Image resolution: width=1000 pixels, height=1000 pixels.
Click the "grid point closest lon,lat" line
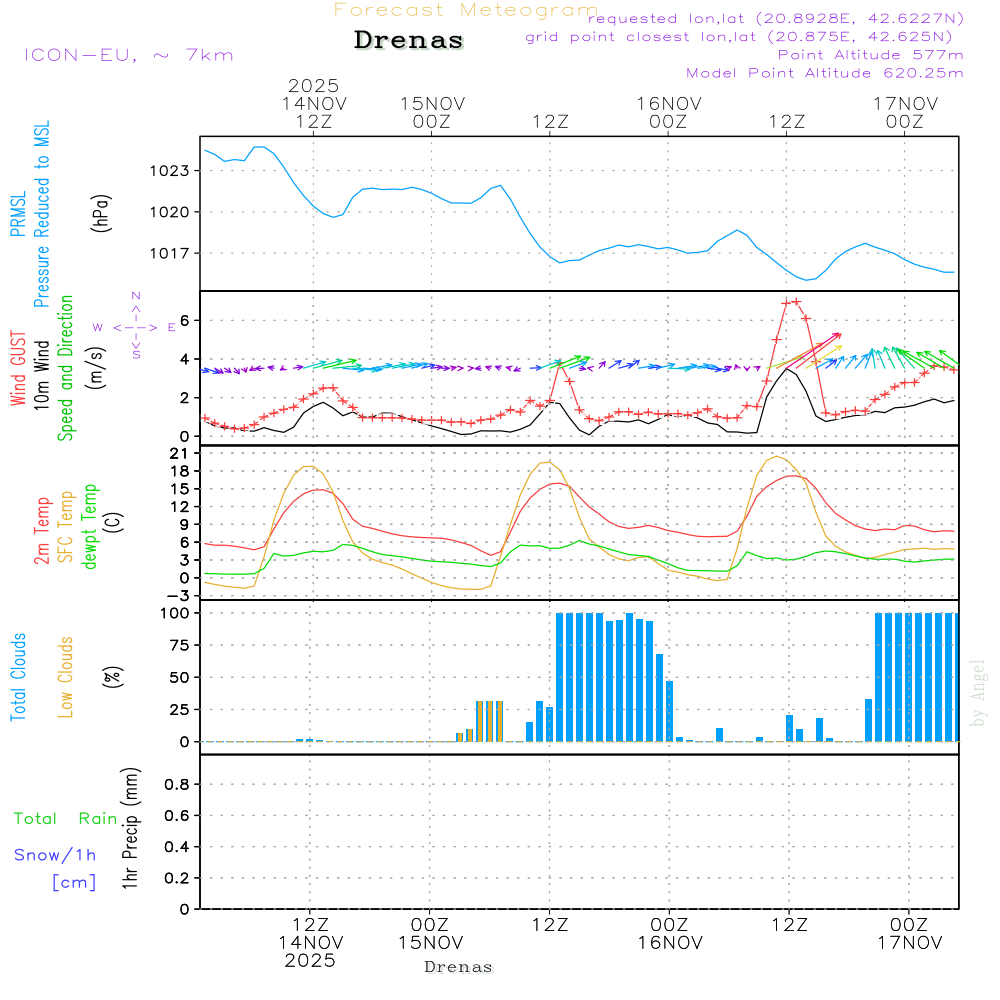pos(745,37)
